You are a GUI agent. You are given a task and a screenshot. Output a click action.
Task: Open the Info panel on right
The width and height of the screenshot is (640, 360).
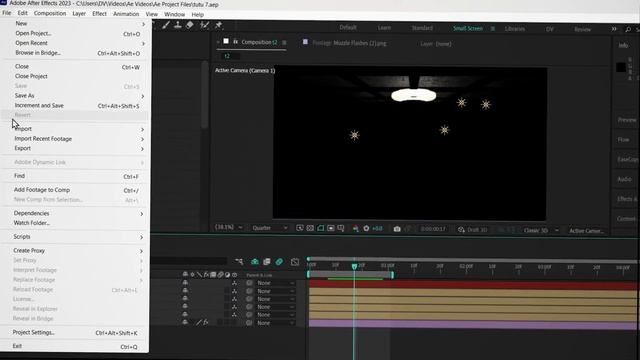(623, 45)
